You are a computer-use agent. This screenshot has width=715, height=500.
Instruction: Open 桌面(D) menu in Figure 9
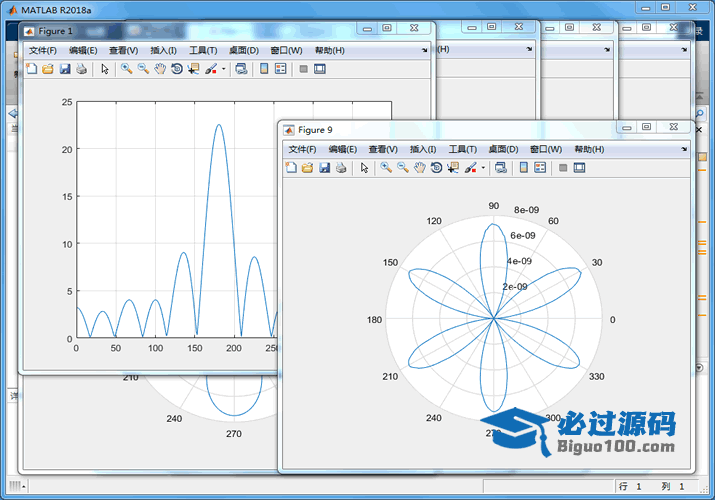503,149
